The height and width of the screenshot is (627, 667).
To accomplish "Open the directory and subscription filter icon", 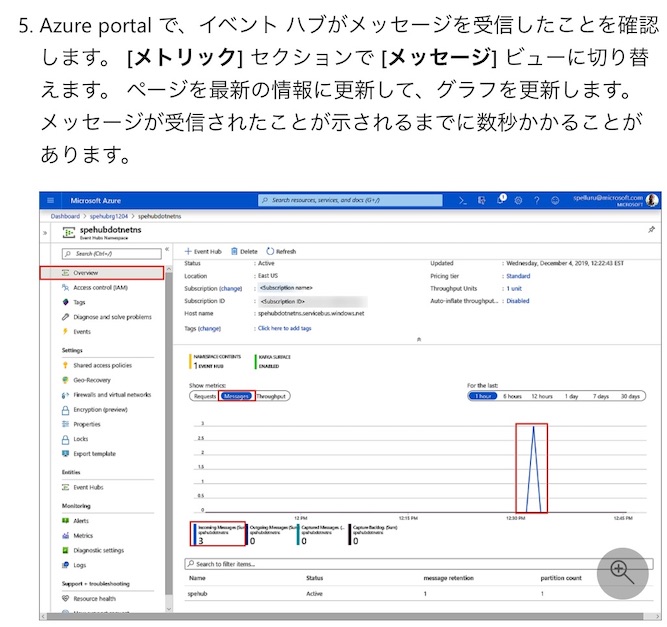I will point(482,200).
